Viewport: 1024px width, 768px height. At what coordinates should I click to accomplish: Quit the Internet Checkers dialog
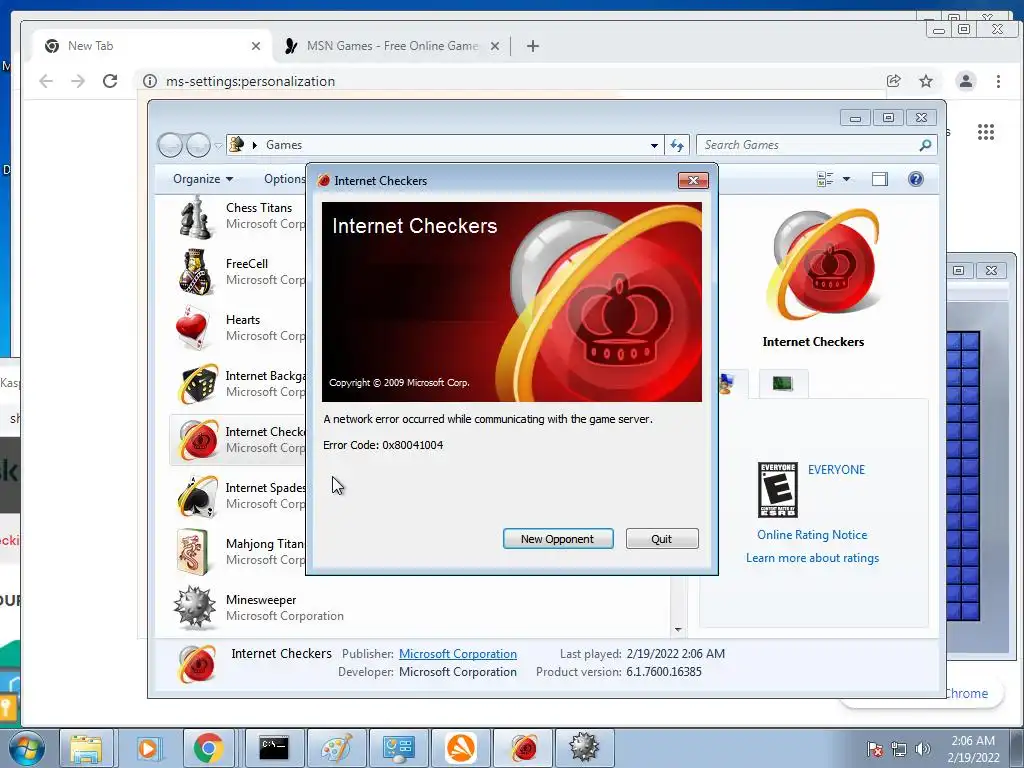pos(662,539)
